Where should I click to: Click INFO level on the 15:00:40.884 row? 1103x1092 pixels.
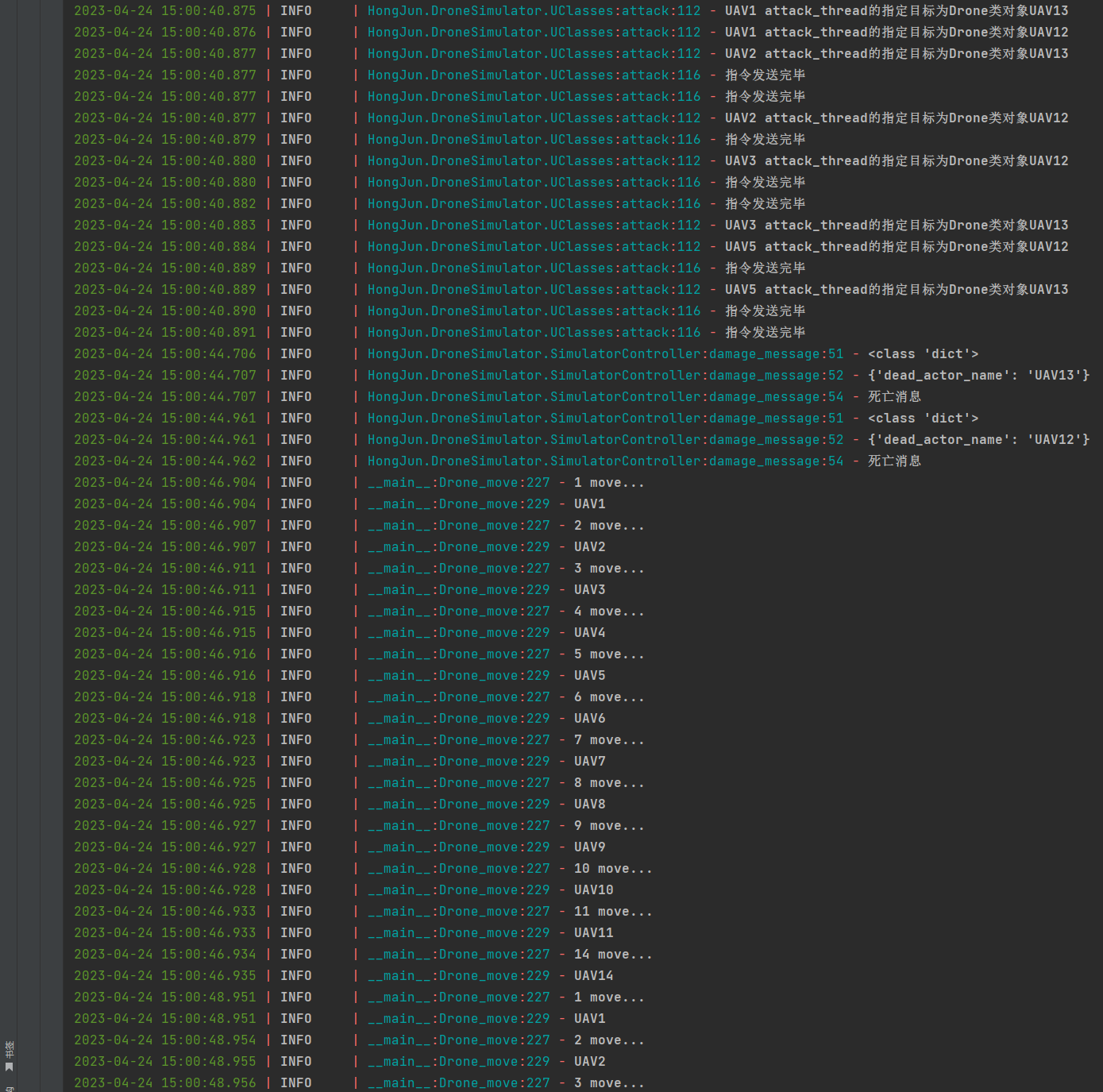point(295,247)
